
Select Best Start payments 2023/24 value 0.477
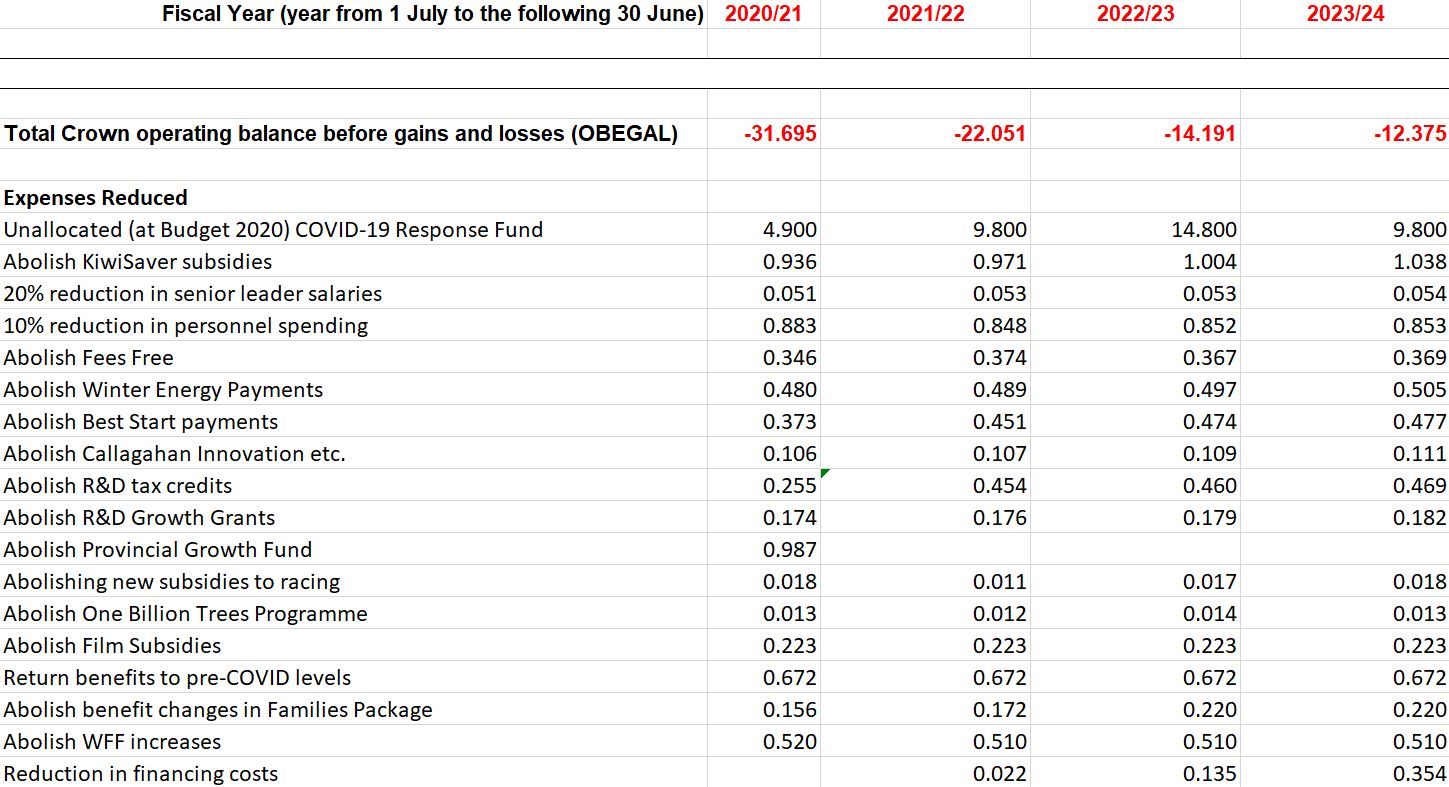click(1419, 422)
